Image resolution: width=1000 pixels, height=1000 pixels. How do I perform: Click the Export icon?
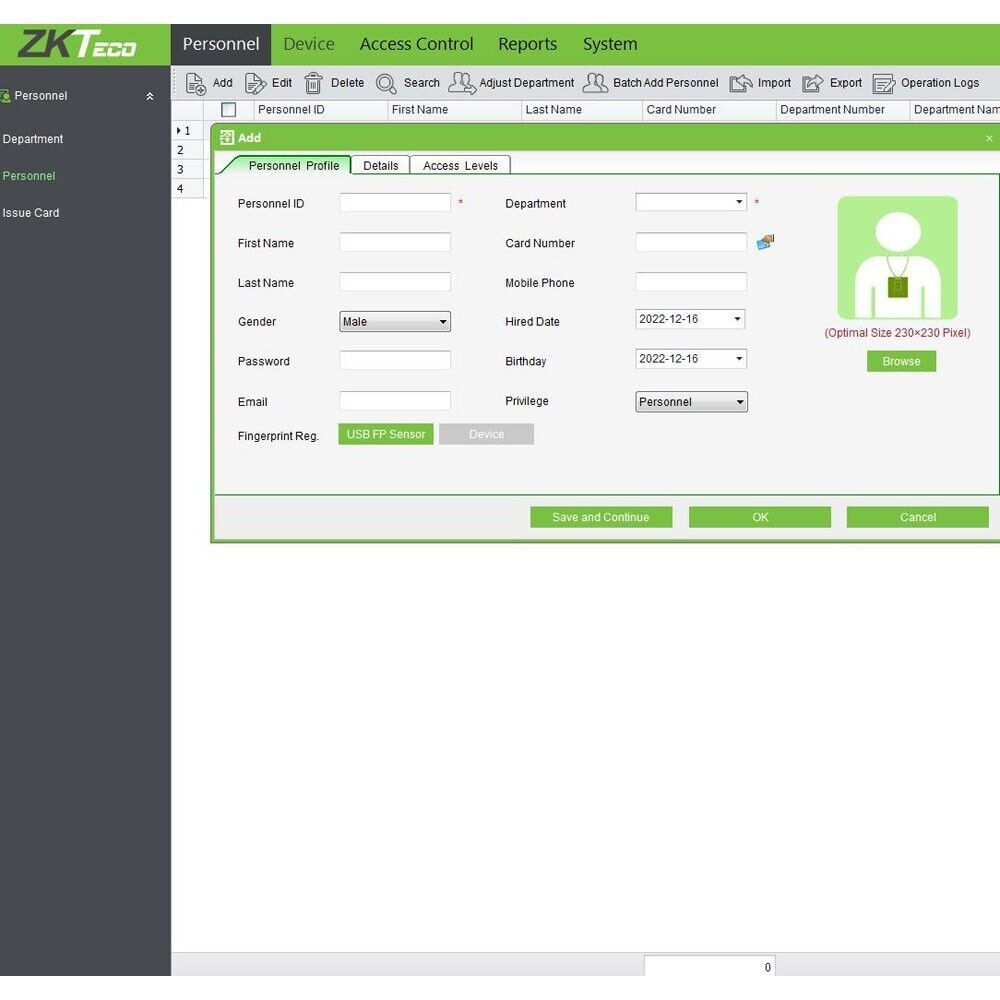(812, 84)
